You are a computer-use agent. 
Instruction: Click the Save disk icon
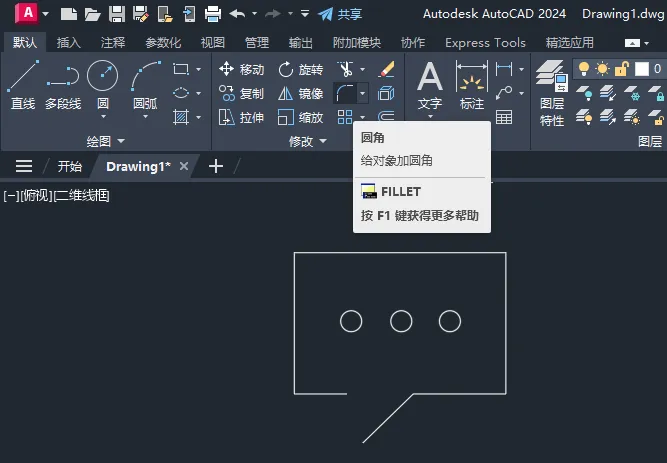(117, 14)
